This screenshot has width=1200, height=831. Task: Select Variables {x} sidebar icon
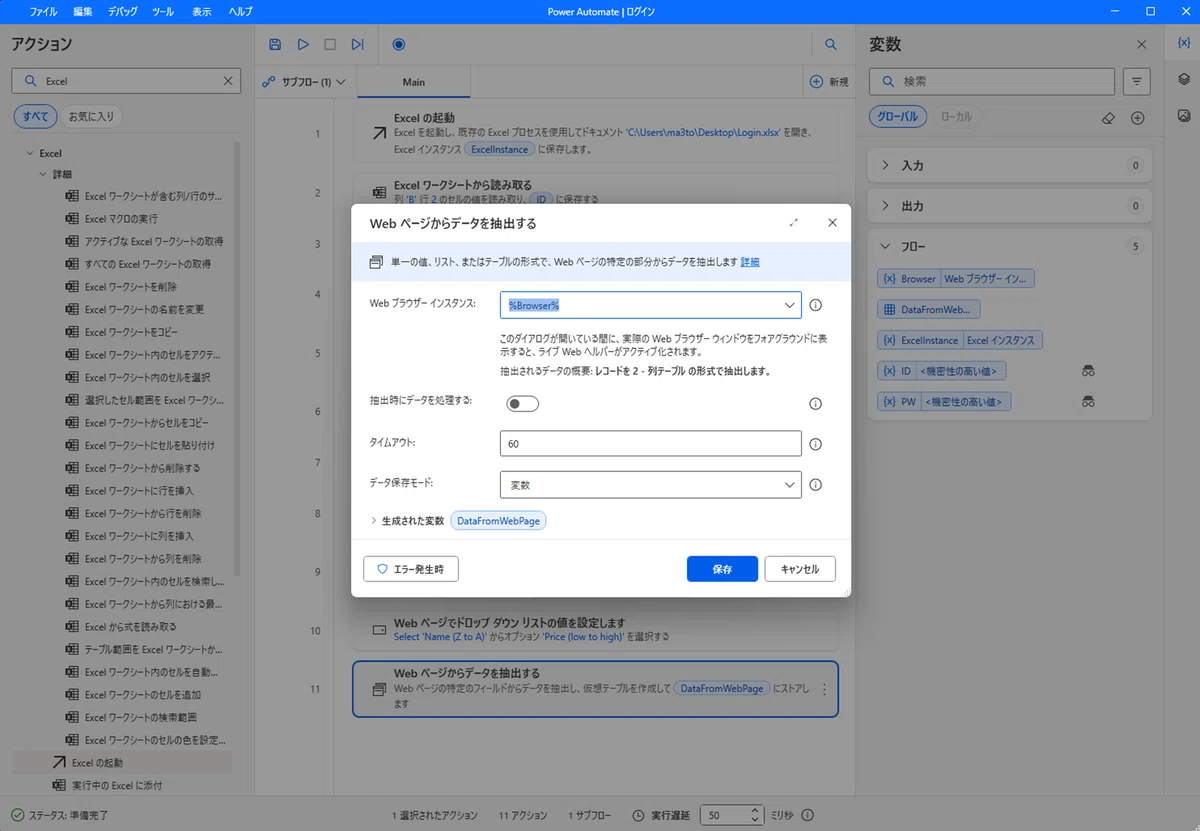pos(1184,43)
